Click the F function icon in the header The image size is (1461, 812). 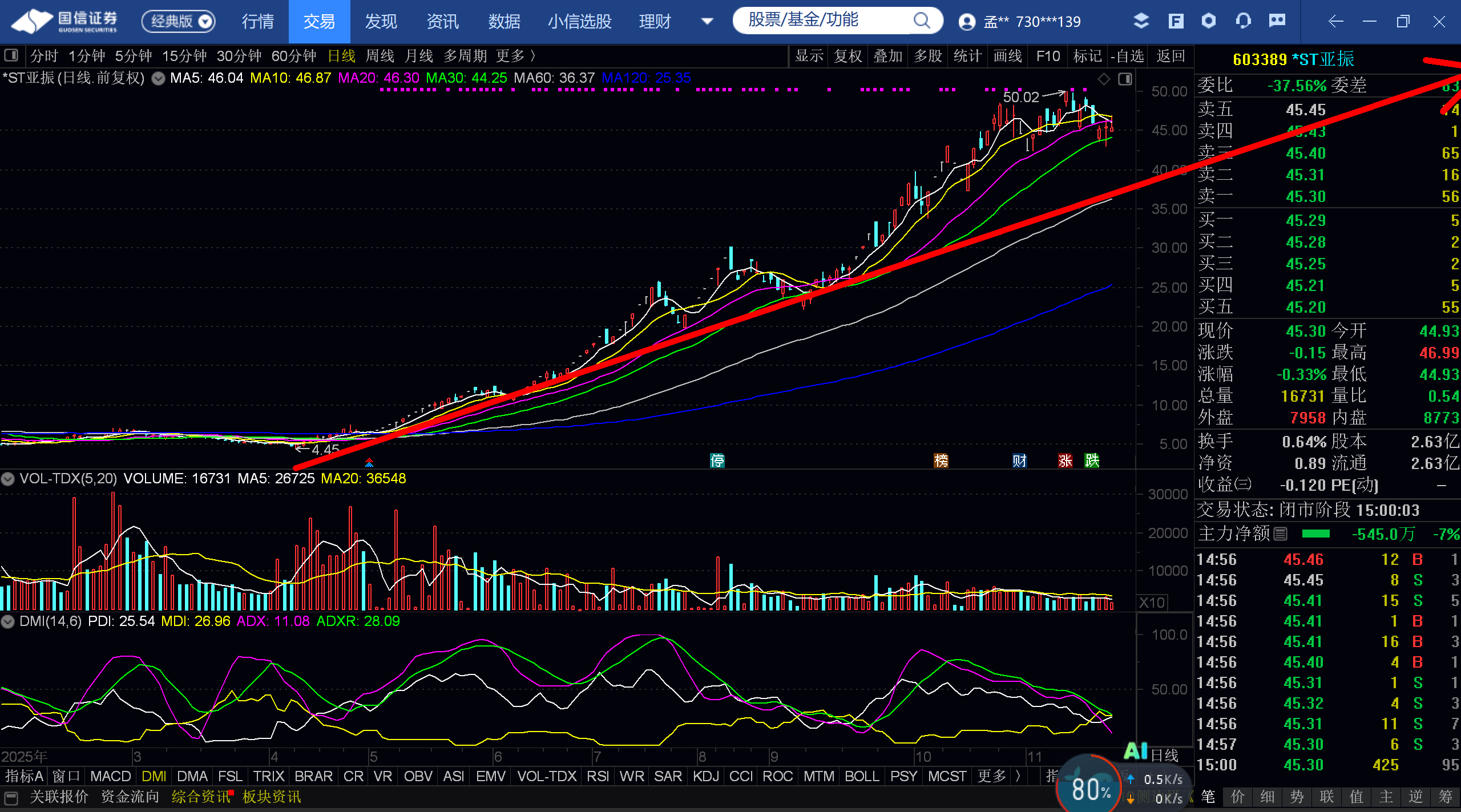click(x=1176, y=22)
